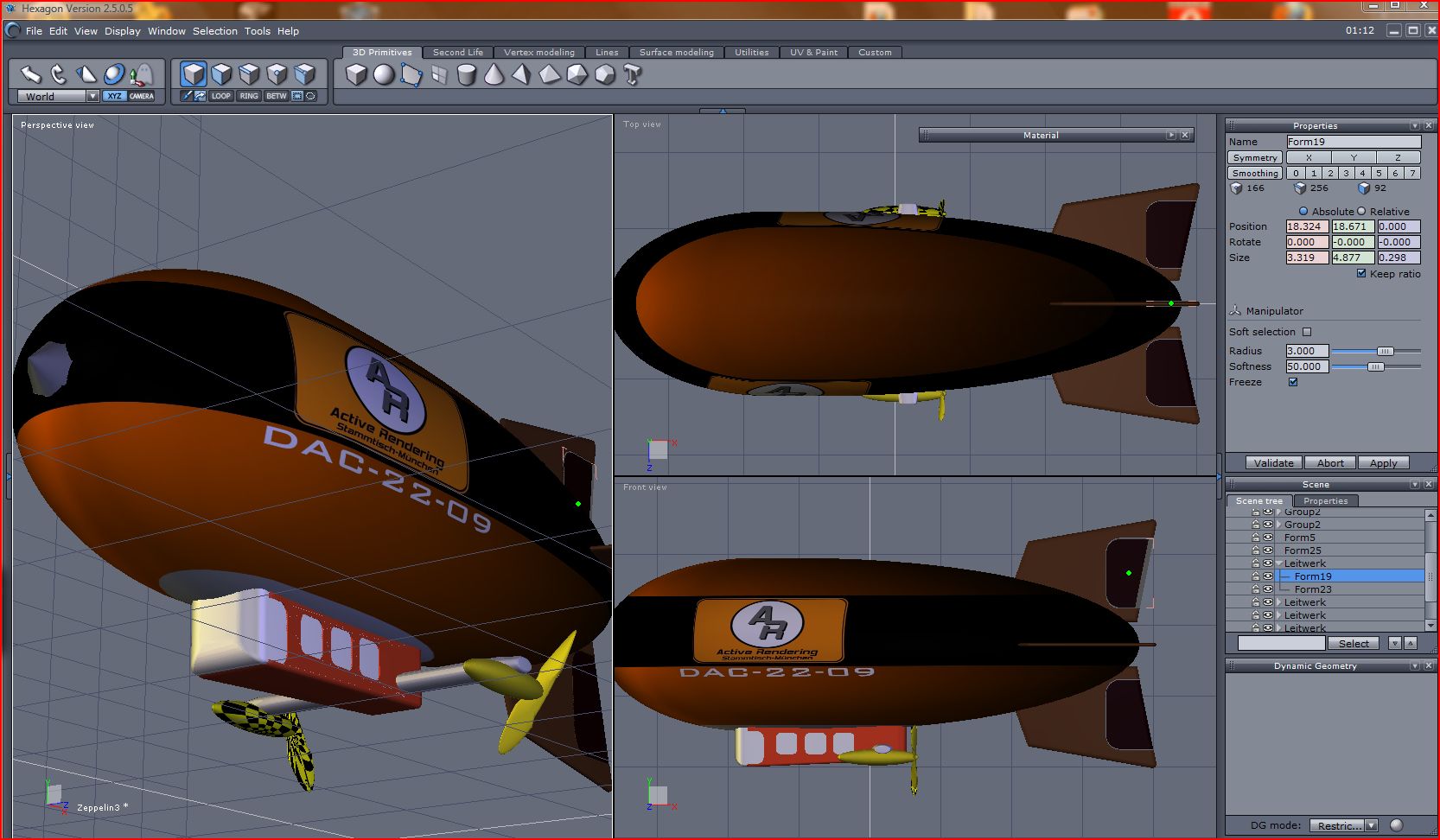The width and height of the screenshot is (1440, 840).
Task: Open the Selection menu
Action: pyautogui.click(x=215, y=30)
